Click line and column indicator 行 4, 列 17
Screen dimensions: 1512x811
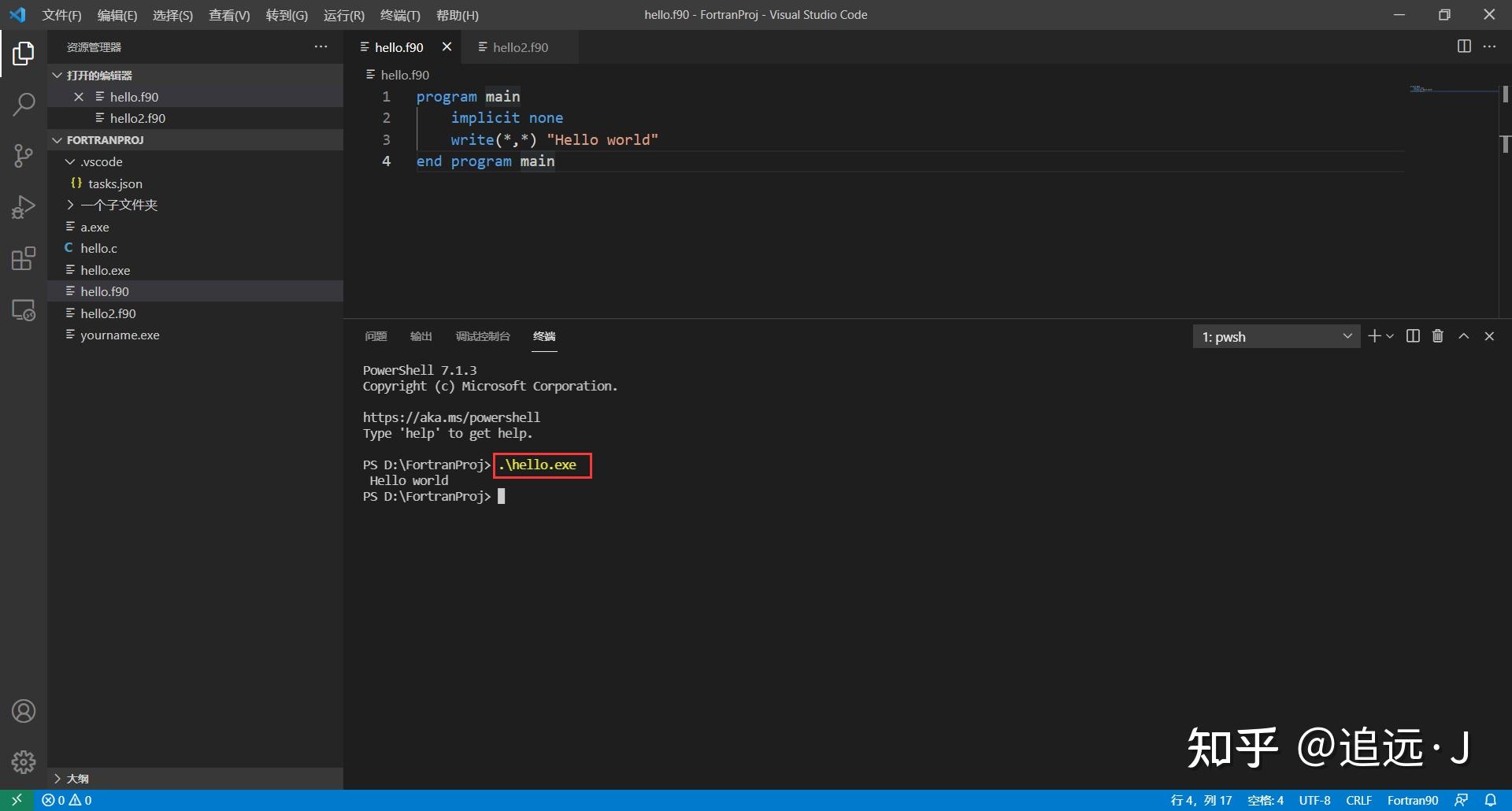tap(1201, 800)
